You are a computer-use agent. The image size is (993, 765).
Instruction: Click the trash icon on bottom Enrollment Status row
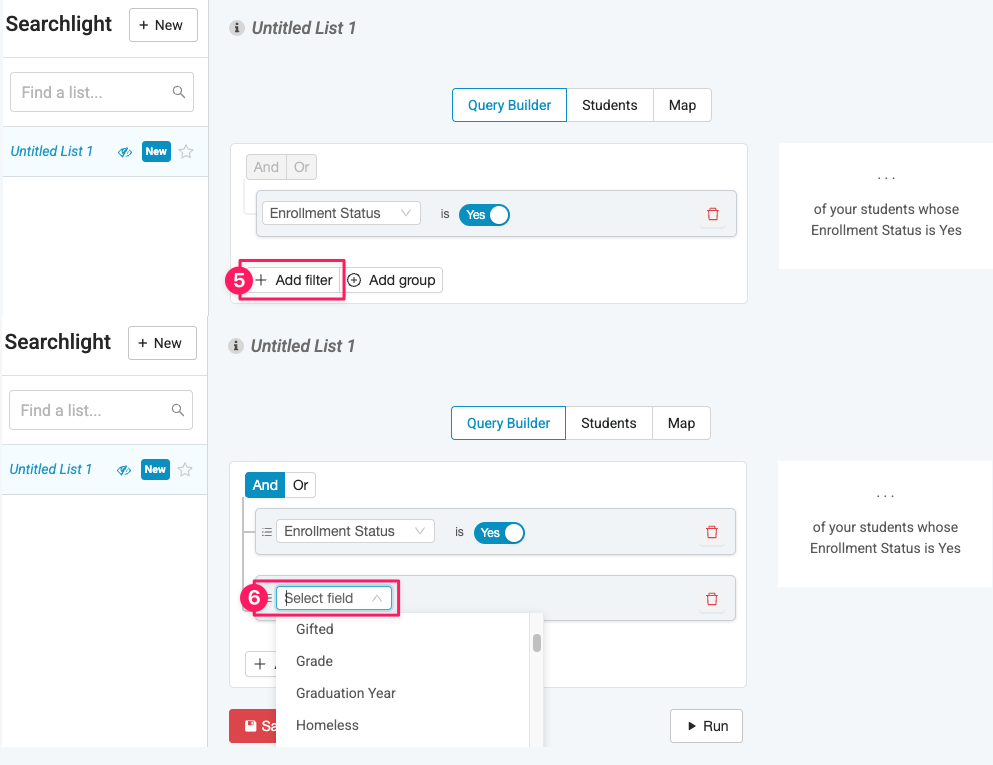(712, 532)
